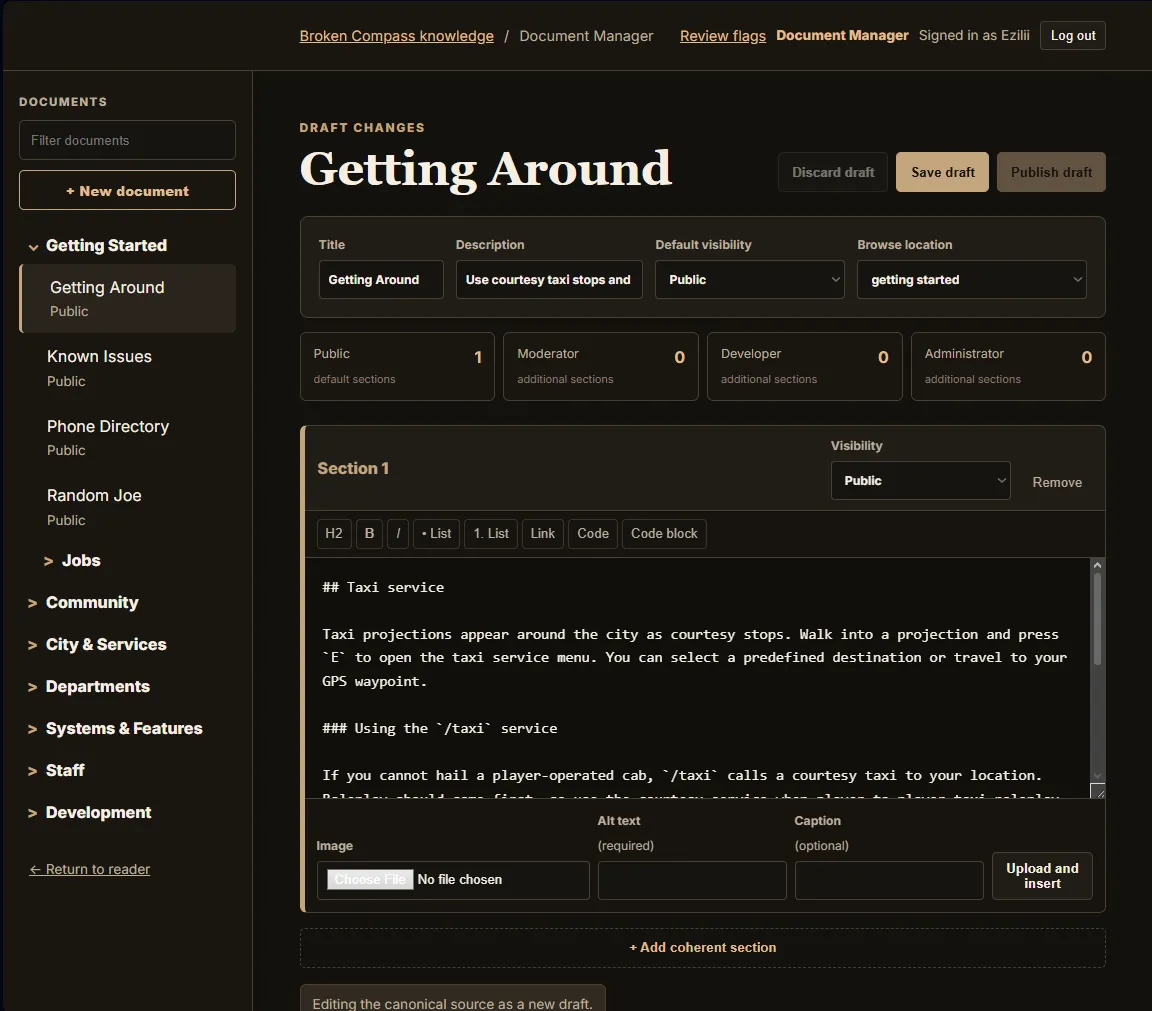Viewport: 1152px width, 1011px height.
Task: Log out of the account
Action: click(x=1072, y=35)
